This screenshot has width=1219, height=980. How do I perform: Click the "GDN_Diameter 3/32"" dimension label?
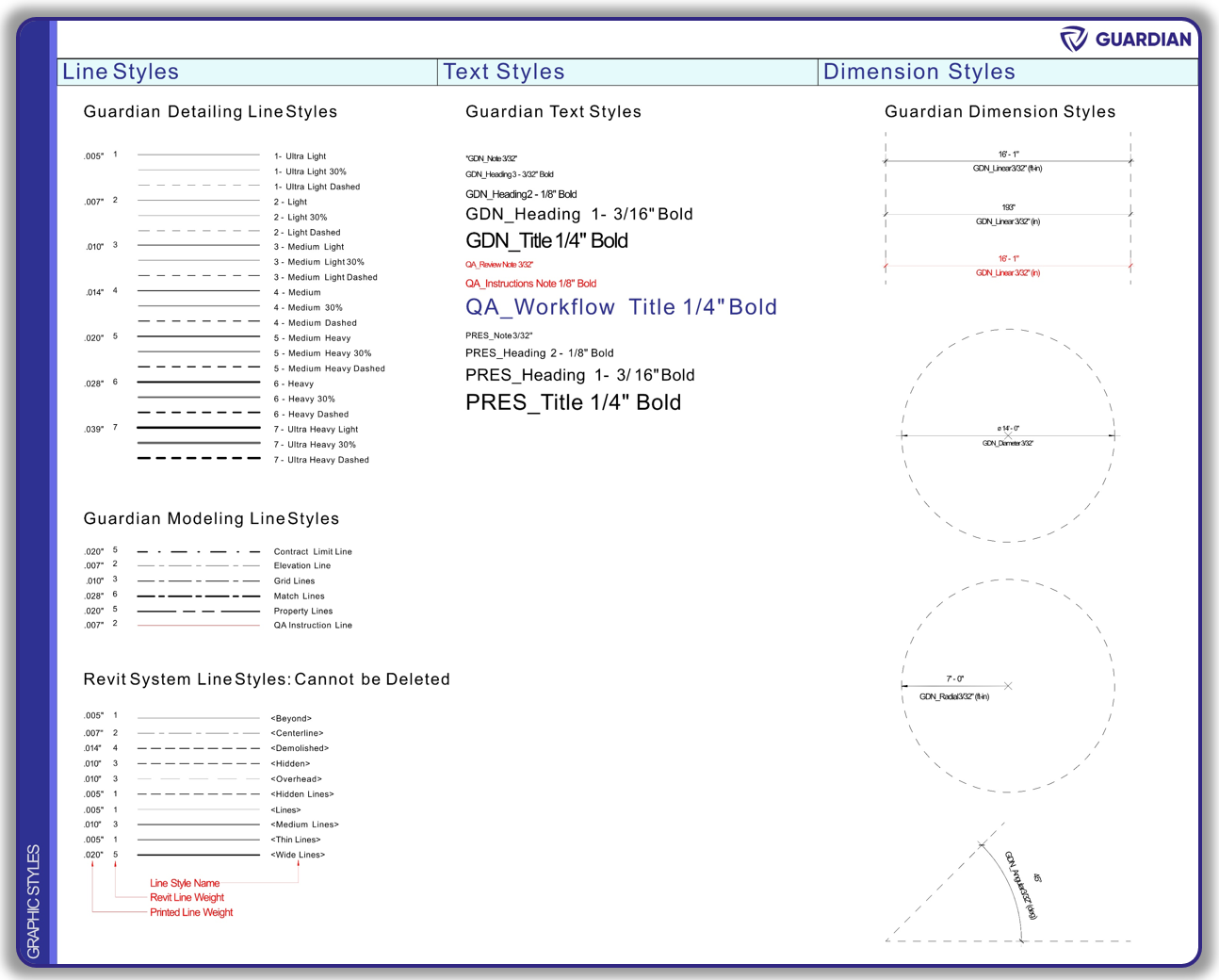pos(1008,443)
